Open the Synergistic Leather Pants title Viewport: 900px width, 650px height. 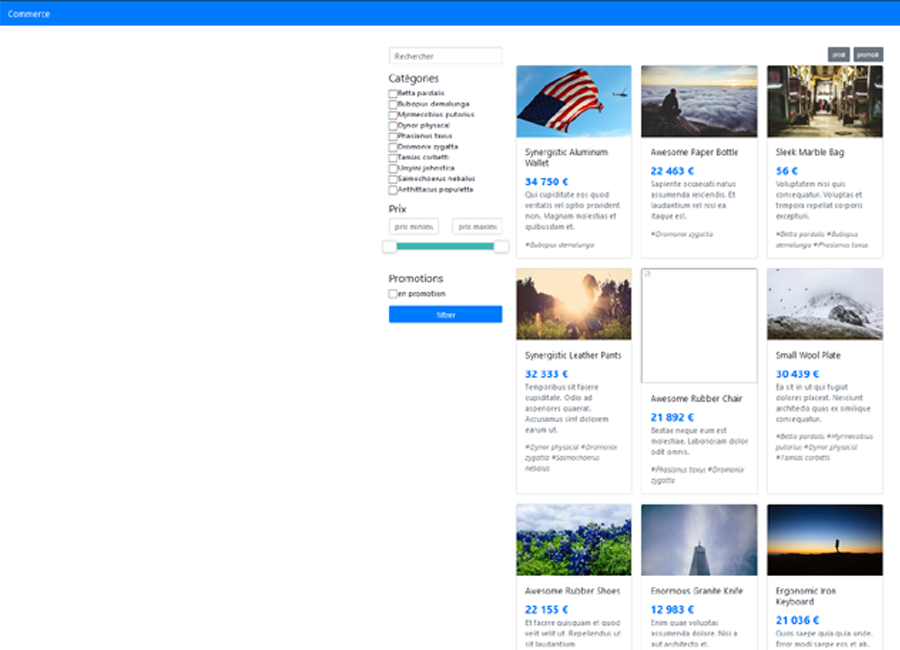572,355
